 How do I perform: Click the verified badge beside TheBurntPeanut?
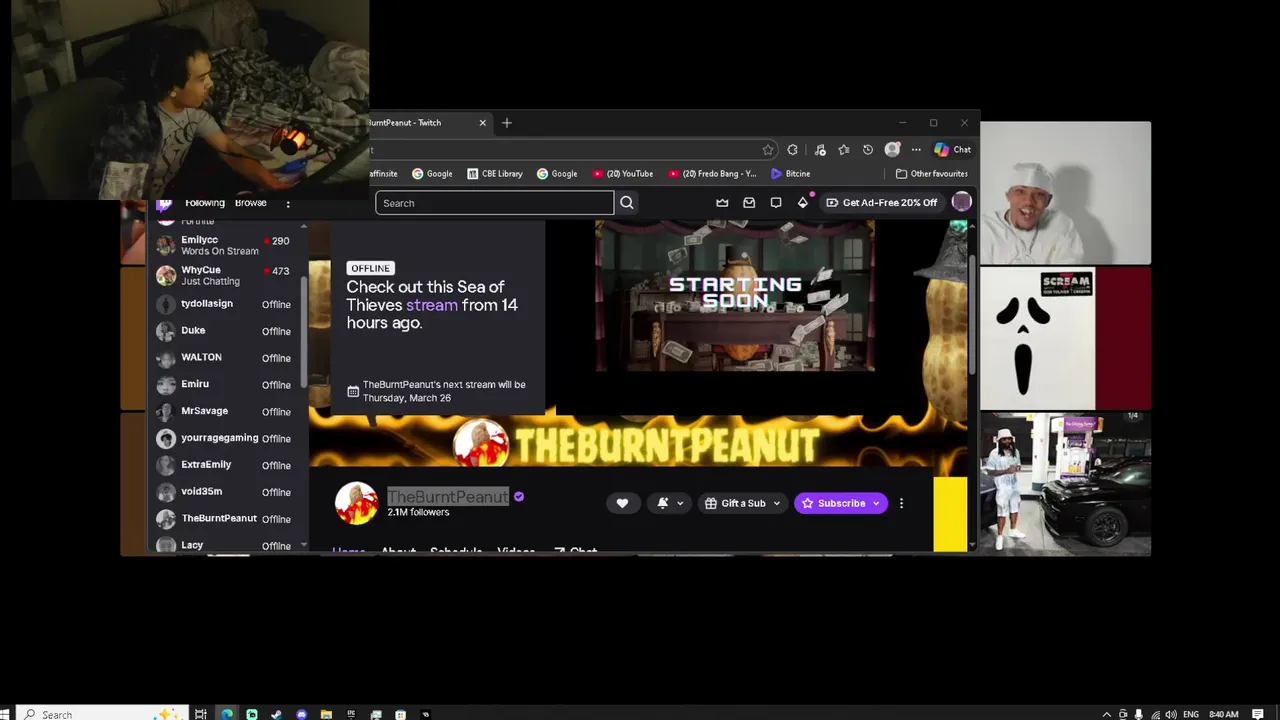coord(519,496)
